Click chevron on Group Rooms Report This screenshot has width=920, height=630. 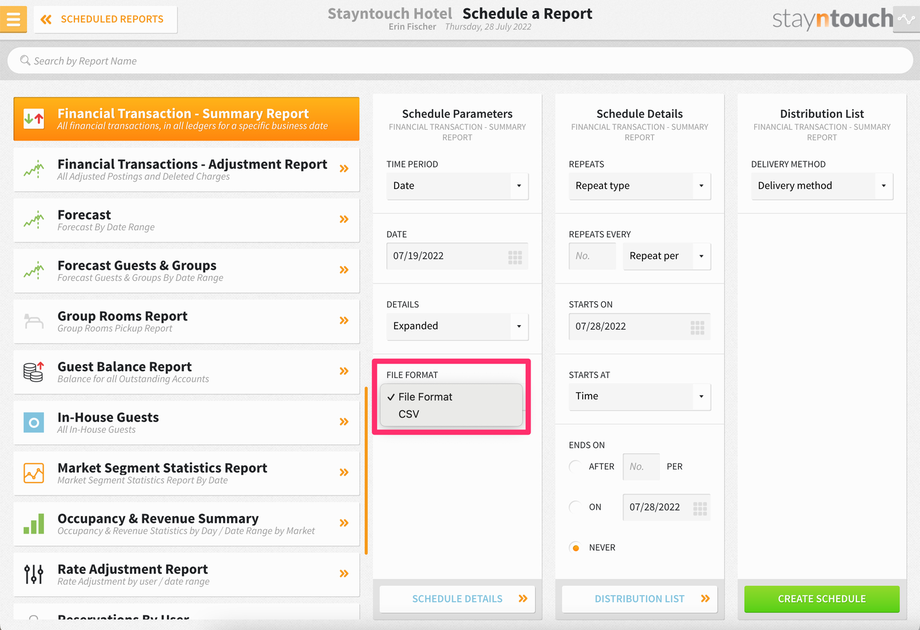pos(344,320)
